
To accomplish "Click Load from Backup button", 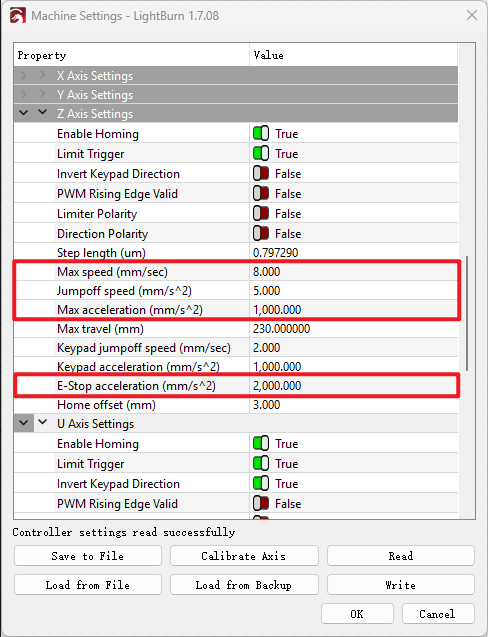I will tap(244, 585).
